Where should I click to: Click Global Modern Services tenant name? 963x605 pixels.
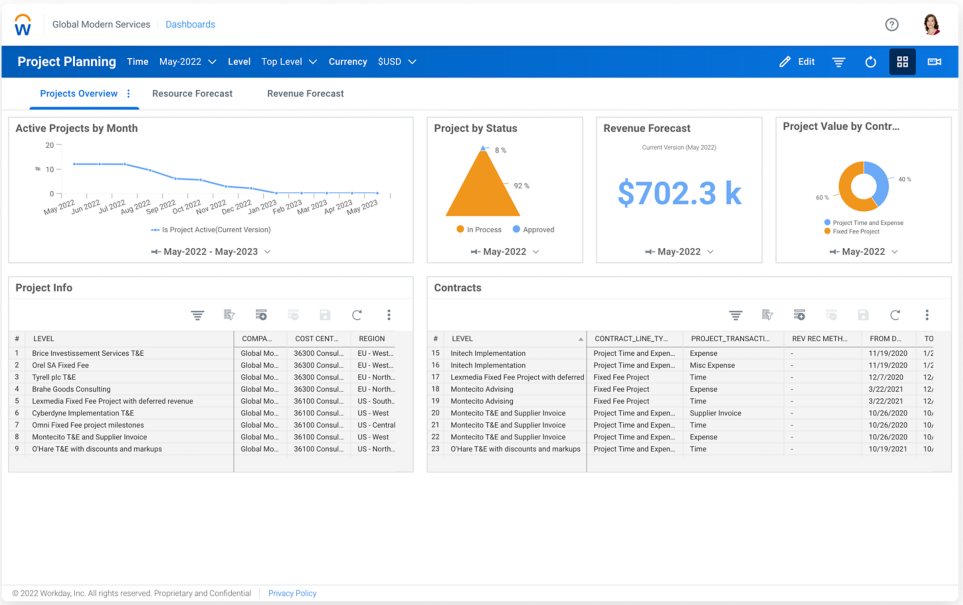coord(101,25)
